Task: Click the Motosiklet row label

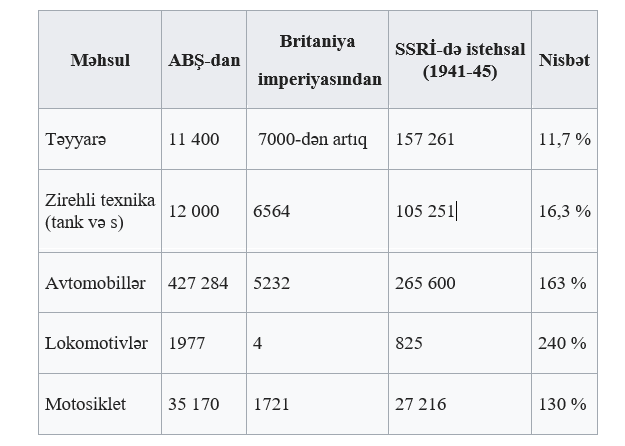Action: [x=85, y=404]
